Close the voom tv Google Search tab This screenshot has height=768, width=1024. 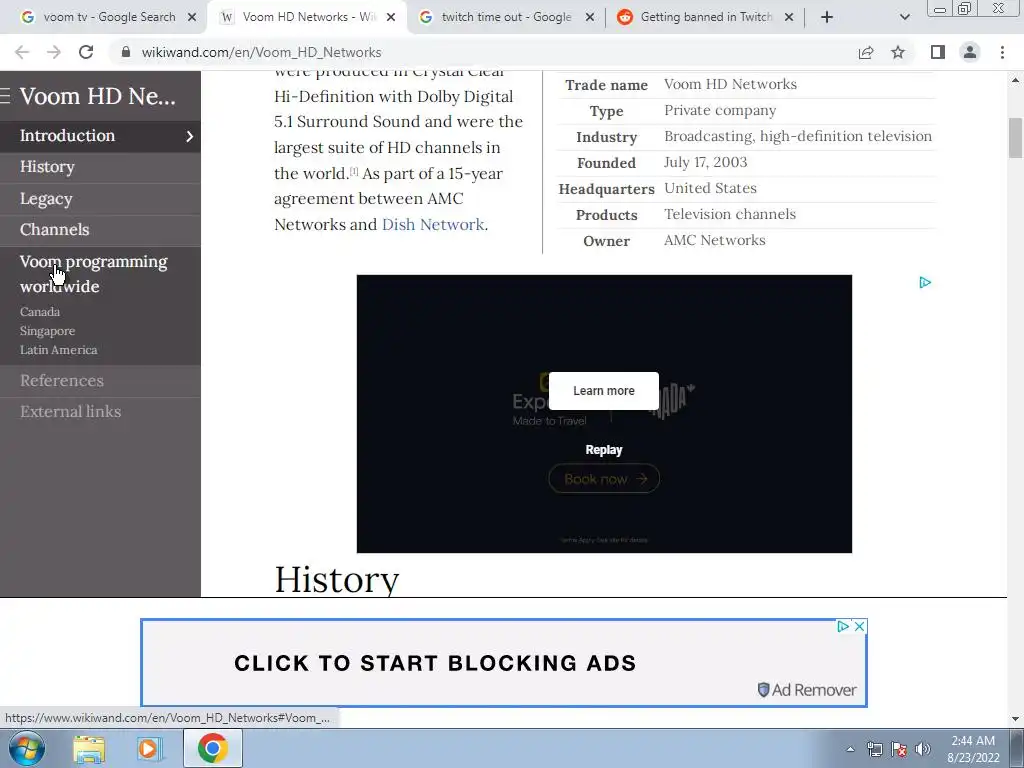192,17
